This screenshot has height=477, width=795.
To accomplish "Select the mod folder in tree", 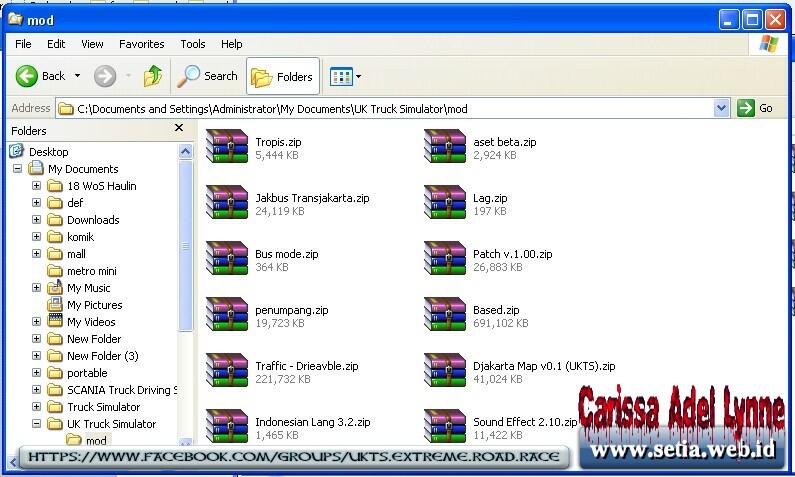I will [96, 441].
